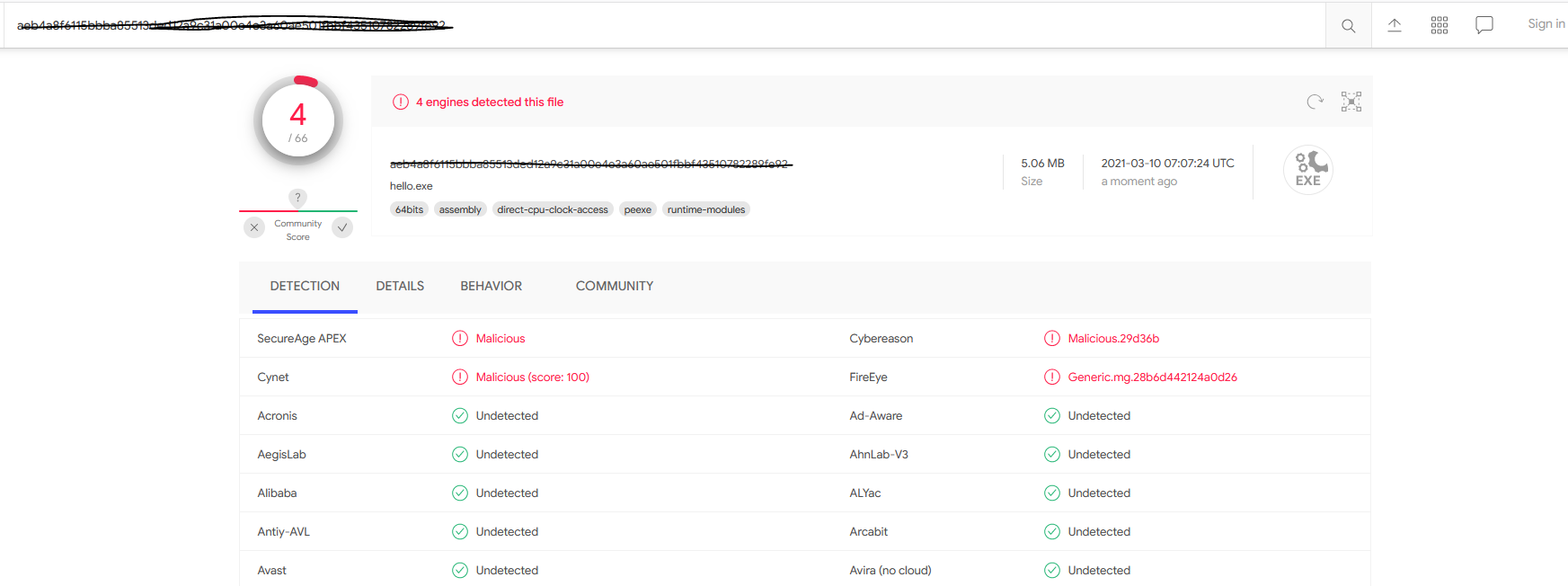
Task: Click the FireEye Generic.mg detection result
Action: pyautogui.click(x=1151, y=377)
